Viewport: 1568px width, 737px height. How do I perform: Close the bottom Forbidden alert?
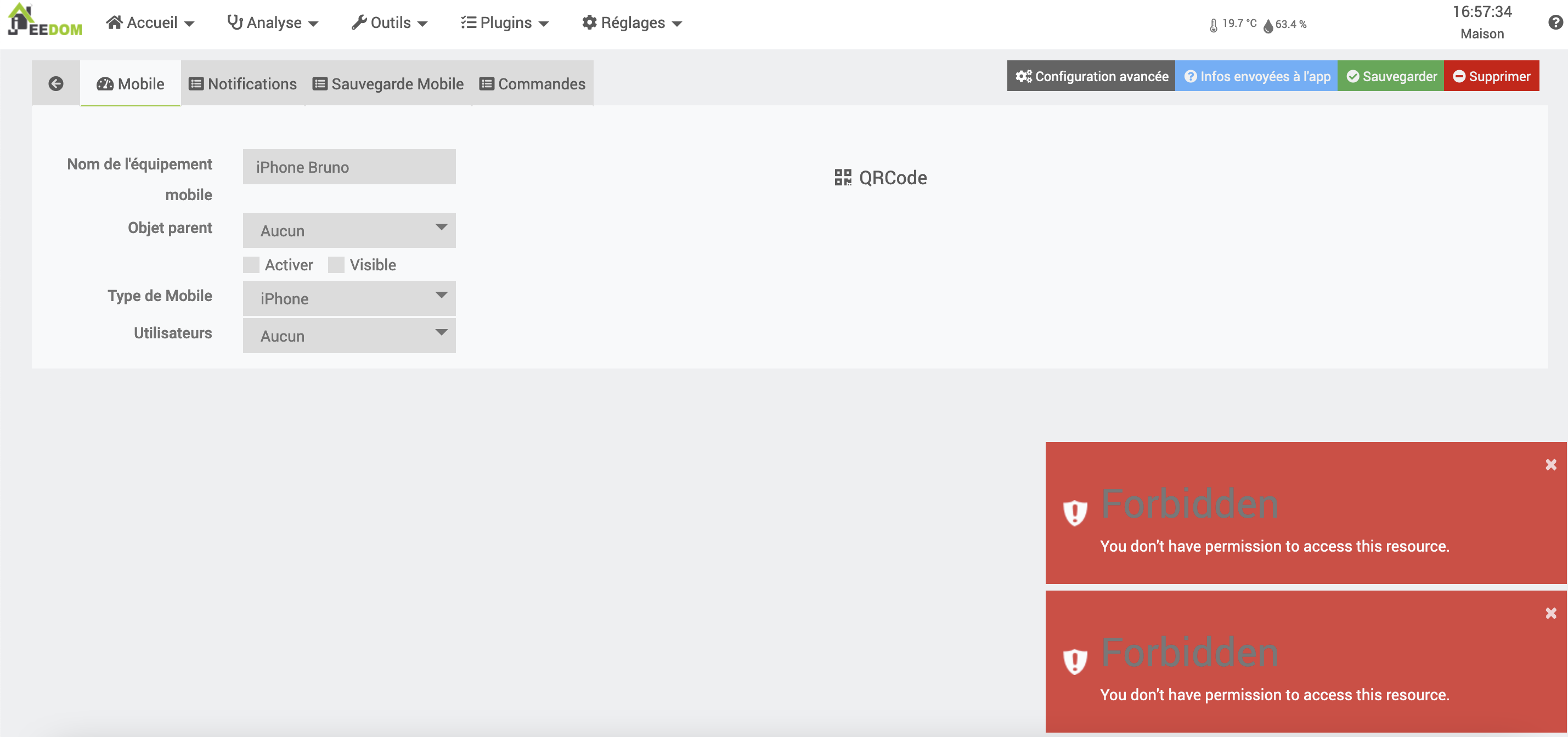(x=1550, y=614)
